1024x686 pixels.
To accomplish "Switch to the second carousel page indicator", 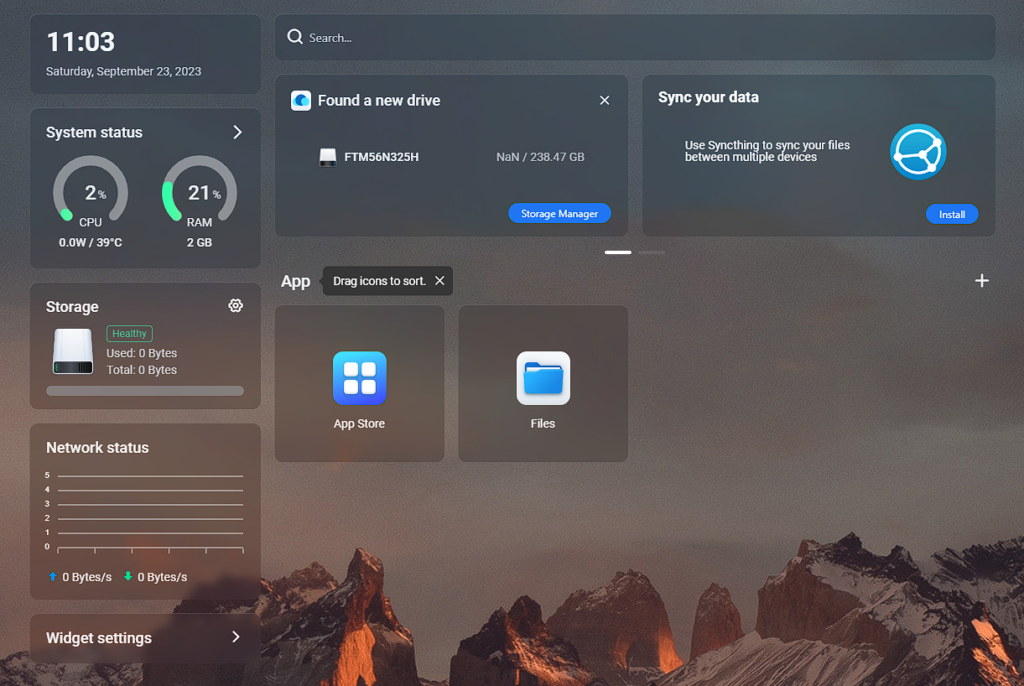I will click(x=651, y=252).
